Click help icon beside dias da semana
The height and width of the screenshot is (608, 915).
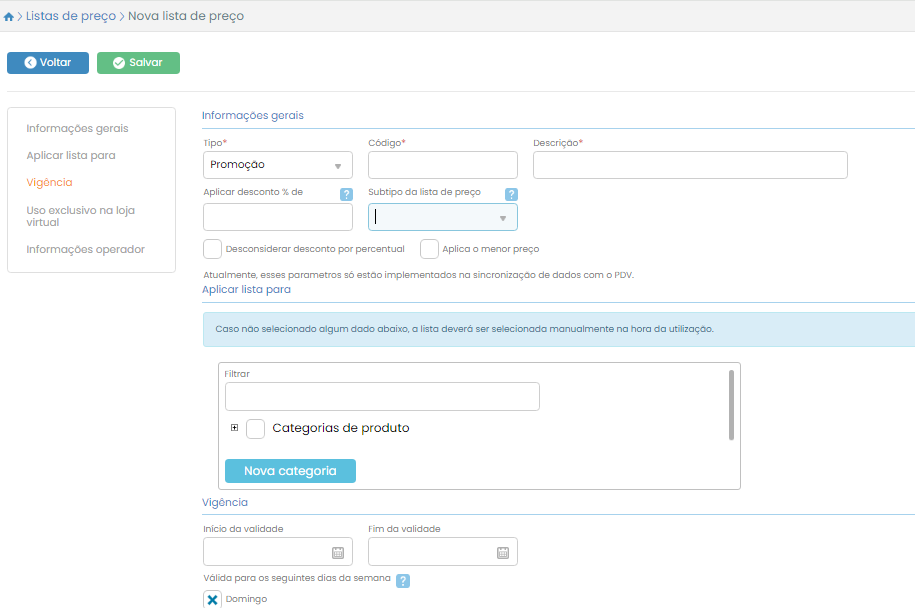pyautogui.click(x=403, y=580)
